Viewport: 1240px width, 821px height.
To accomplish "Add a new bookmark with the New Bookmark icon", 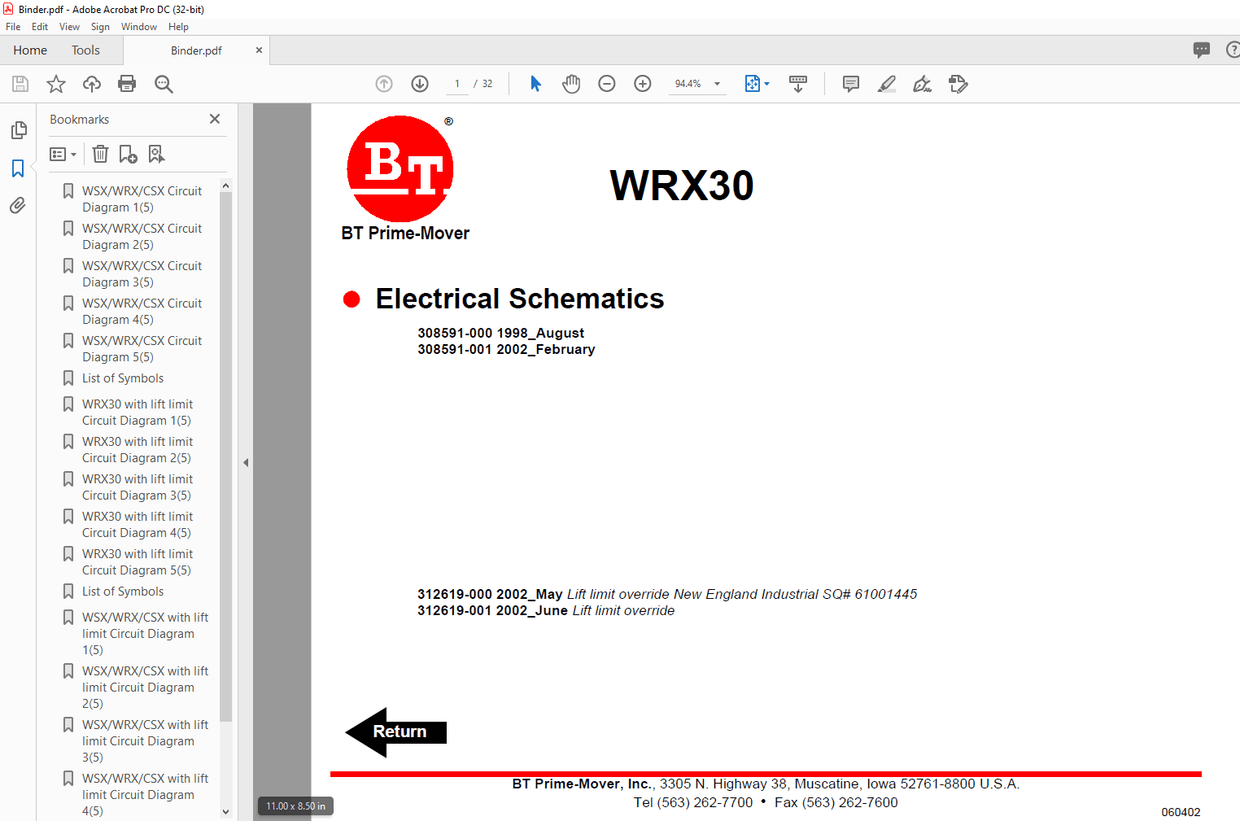I will click(x=126, y=153).
